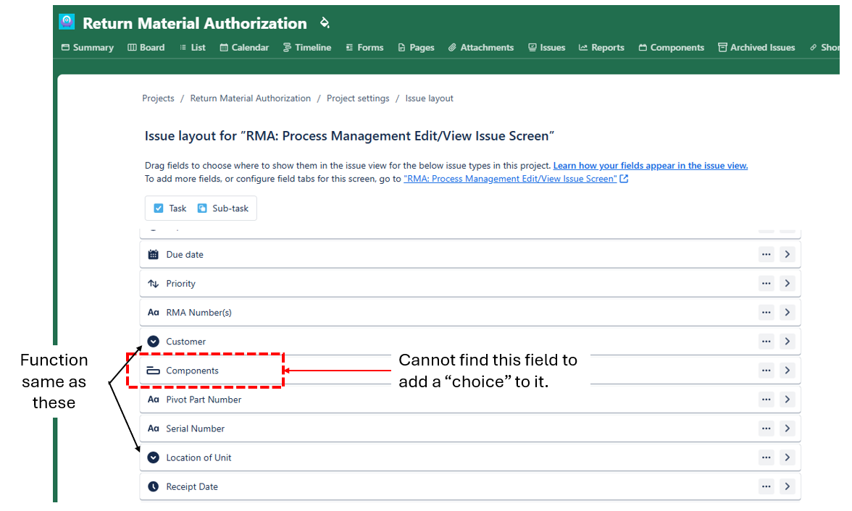Viewport: 852px width, 511px height.
Task: Click the Project settings breadcrumb
Action: [358, 98]
